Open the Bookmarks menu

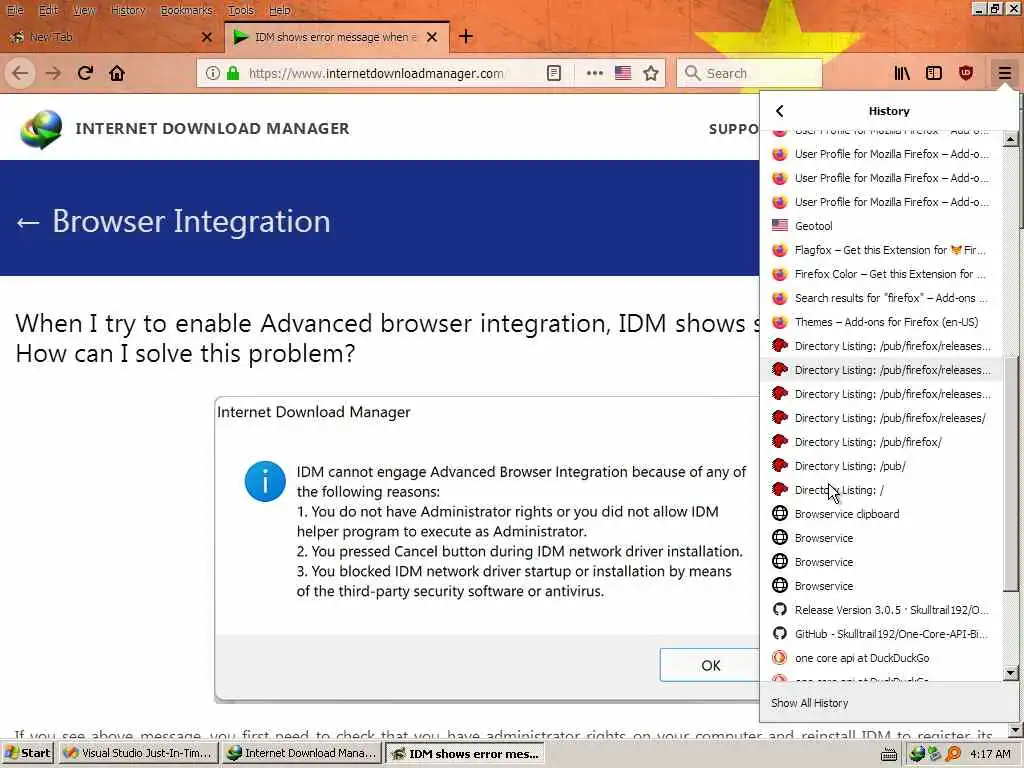(187, 10)
